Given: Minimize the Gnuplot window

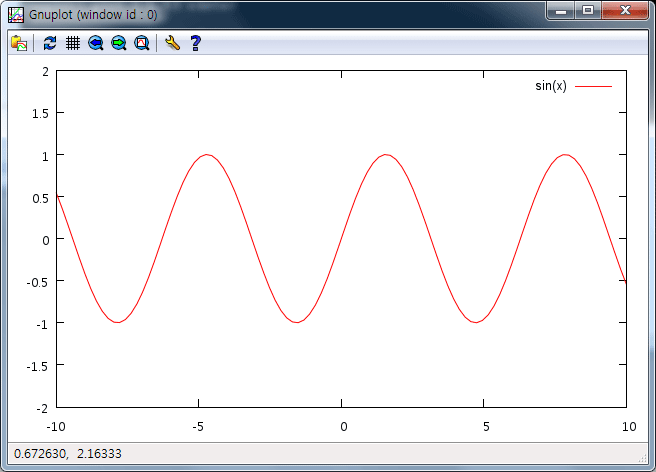Looking at the screenshot, I should click(x=561, y=11).
